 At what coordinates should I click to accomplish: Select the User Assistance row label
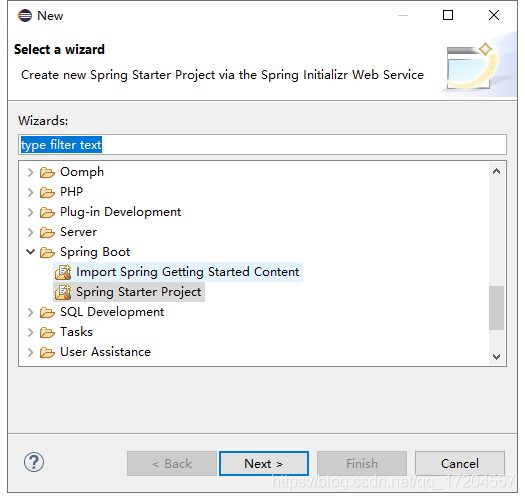pos(105,352)
